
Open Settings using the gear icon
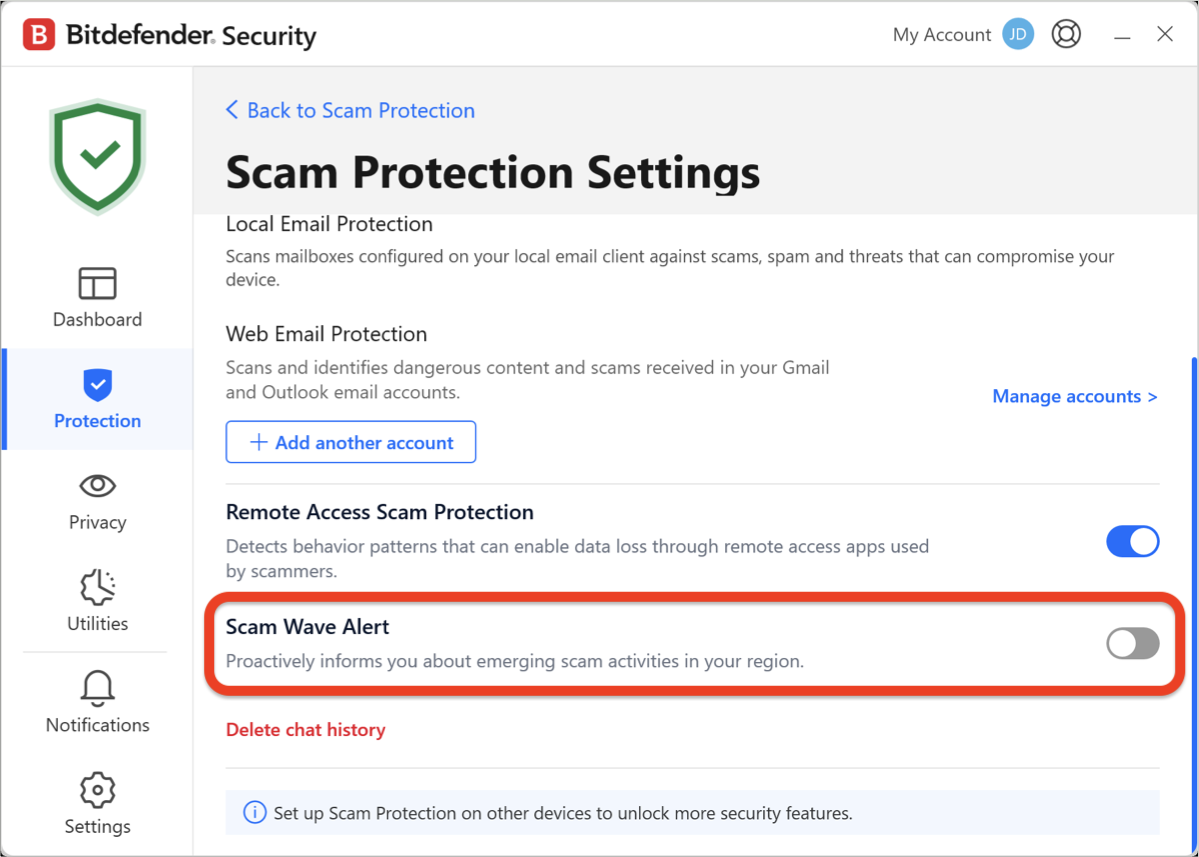pyautogui.click(x=97, y=790)
